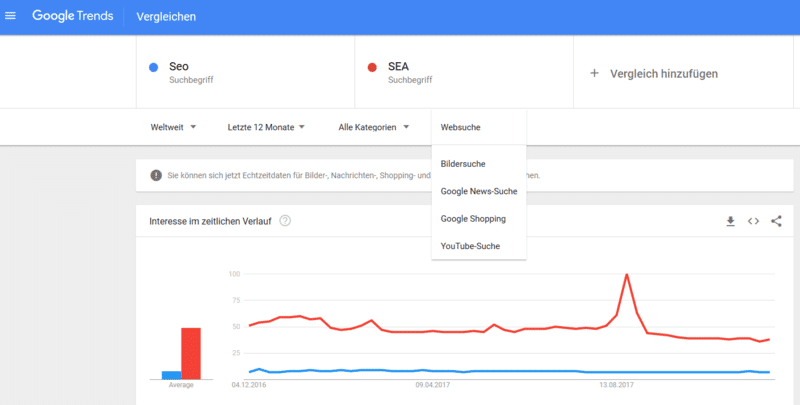
Task: Choose Google Shopping from the list
Action: 479,219
